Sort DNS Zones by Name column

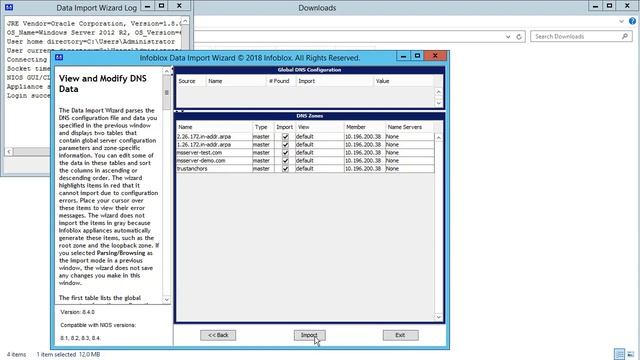[214, 127]
